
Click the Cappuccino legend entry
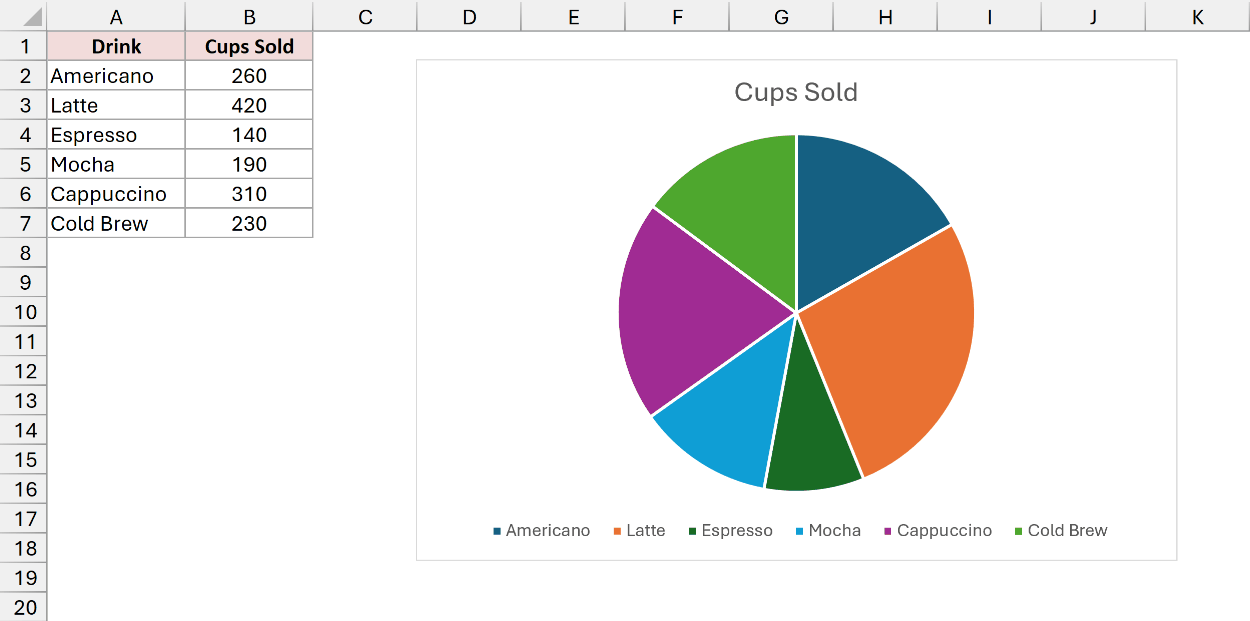[x=938, y=531]
